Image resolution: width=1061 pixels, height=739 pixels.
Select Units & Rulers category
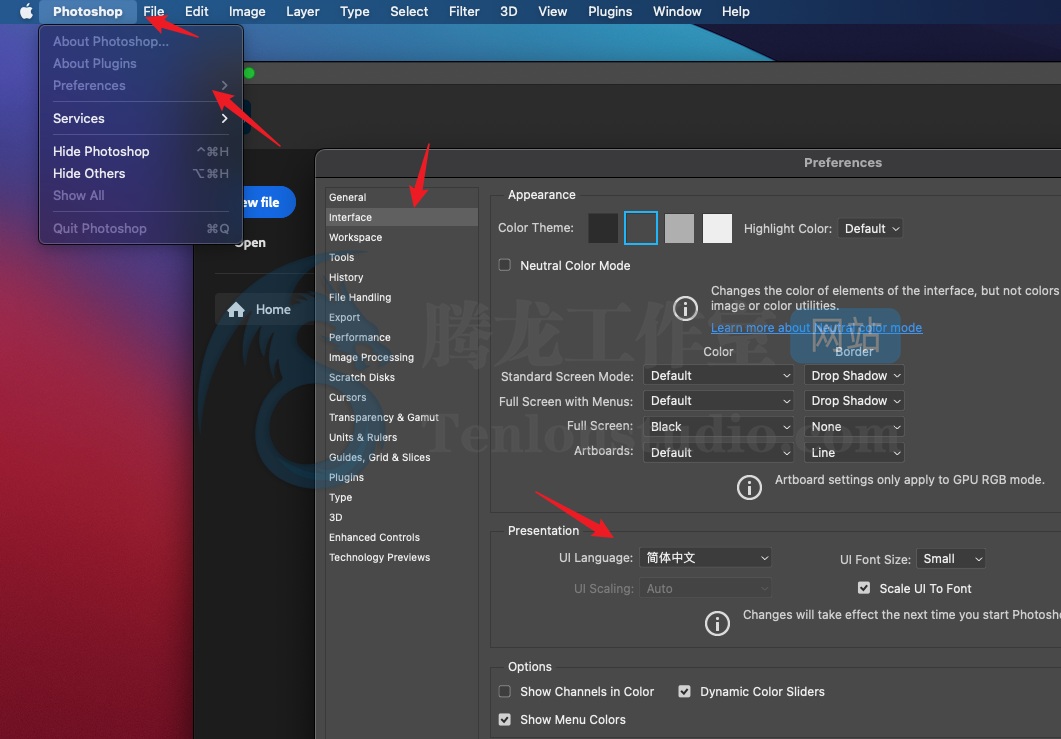(401, 437)
